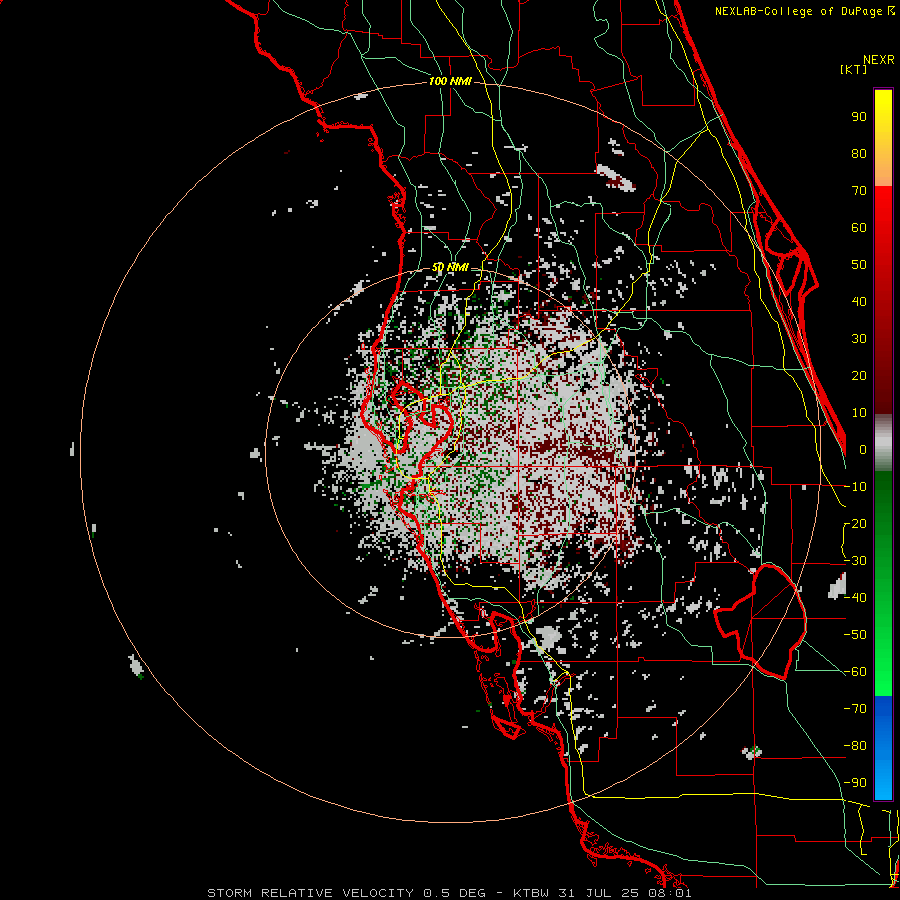Screen dimensions: 900x900
Task: Click the yellow segment of the color bar
Action: (x=883, y=115)
